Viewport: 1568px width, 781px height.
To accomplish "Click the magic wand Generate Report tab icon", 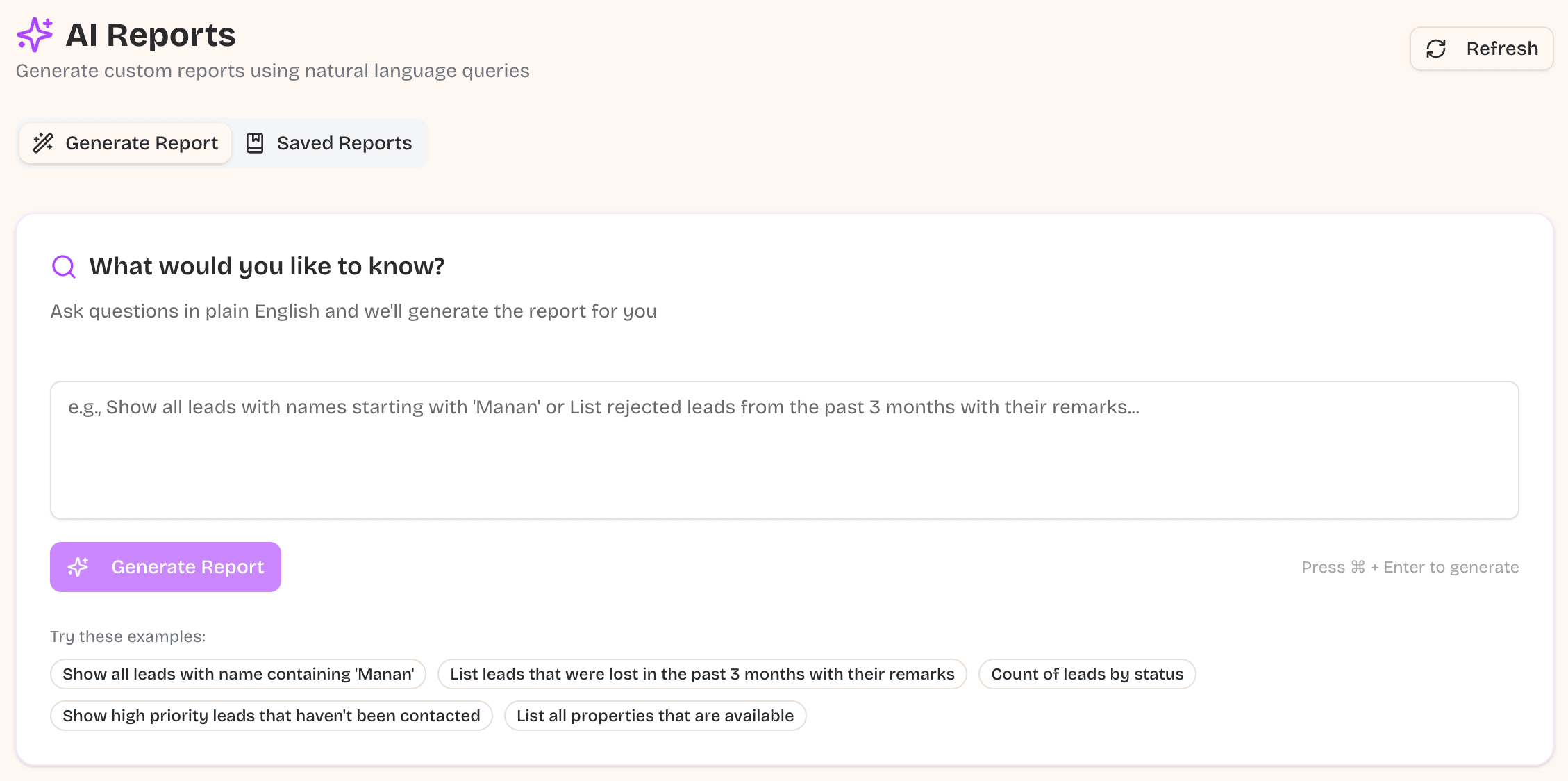I will pos(43,143).
